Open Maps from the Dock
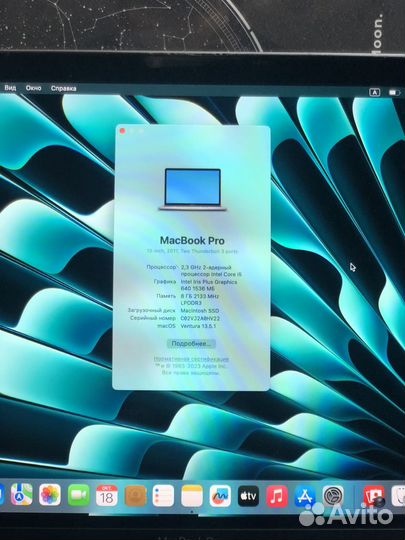405x540 pixels. click(x=22, y=494)
